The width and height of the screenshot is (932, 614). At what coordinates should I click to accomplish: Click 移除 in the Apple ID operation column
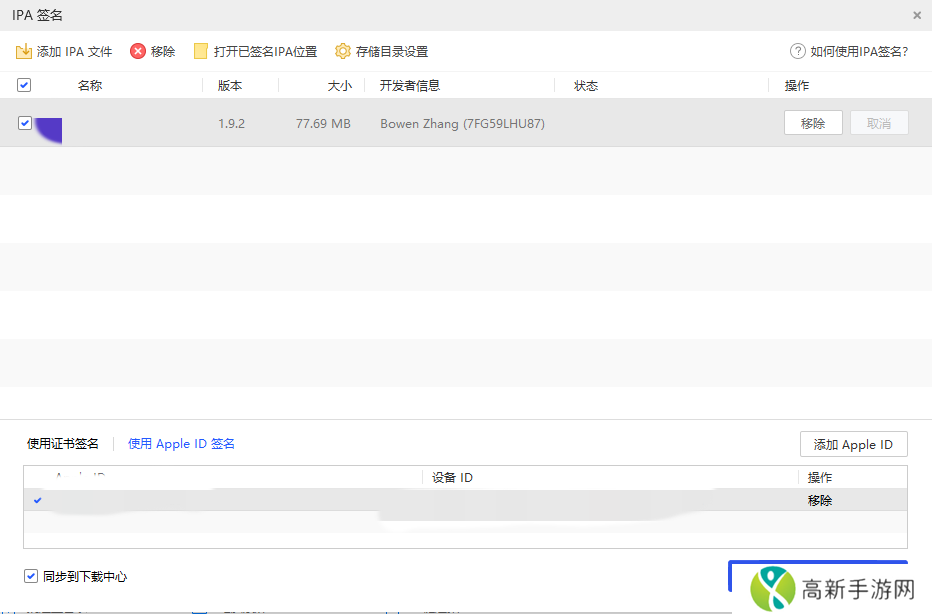pos(819,500)
